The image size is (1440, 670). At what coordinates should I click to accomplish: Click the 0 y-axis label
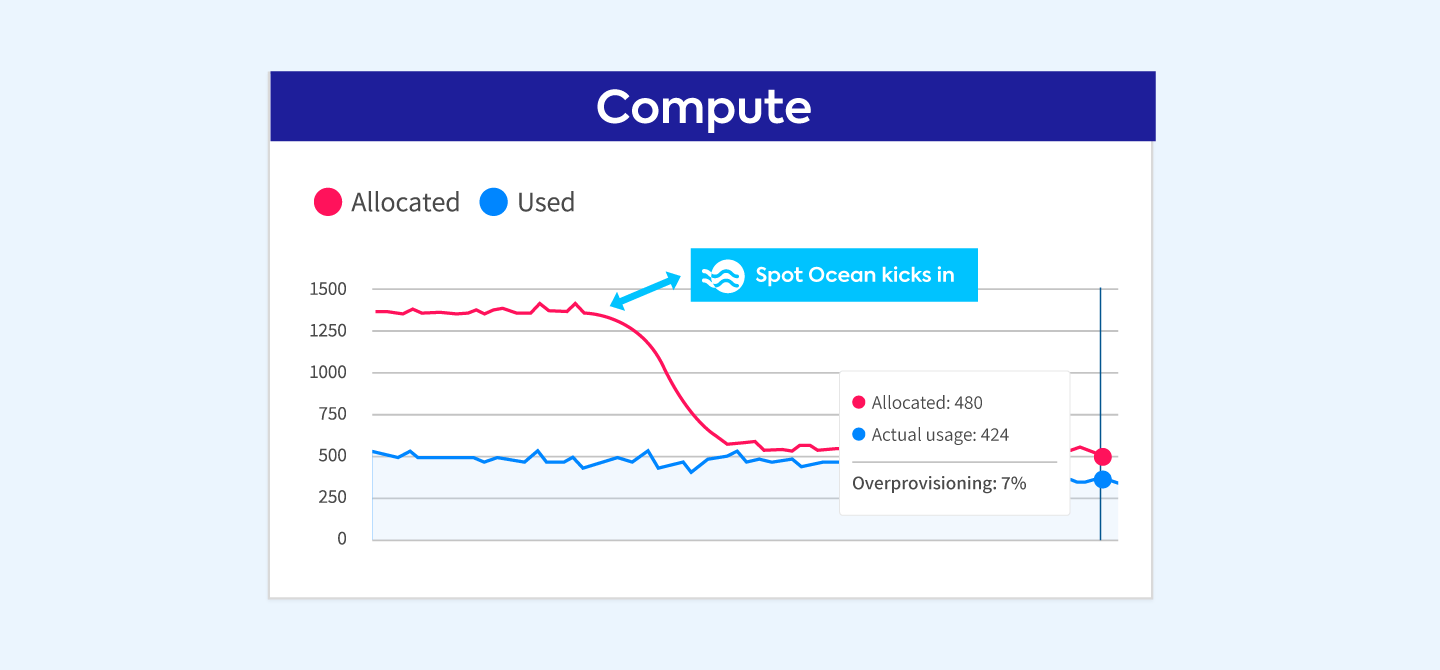point(342,539)
